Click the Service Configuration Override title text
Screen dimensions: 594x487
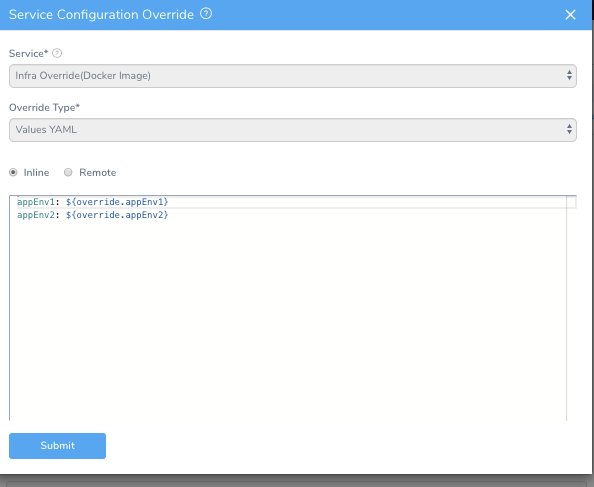[101, 14]
